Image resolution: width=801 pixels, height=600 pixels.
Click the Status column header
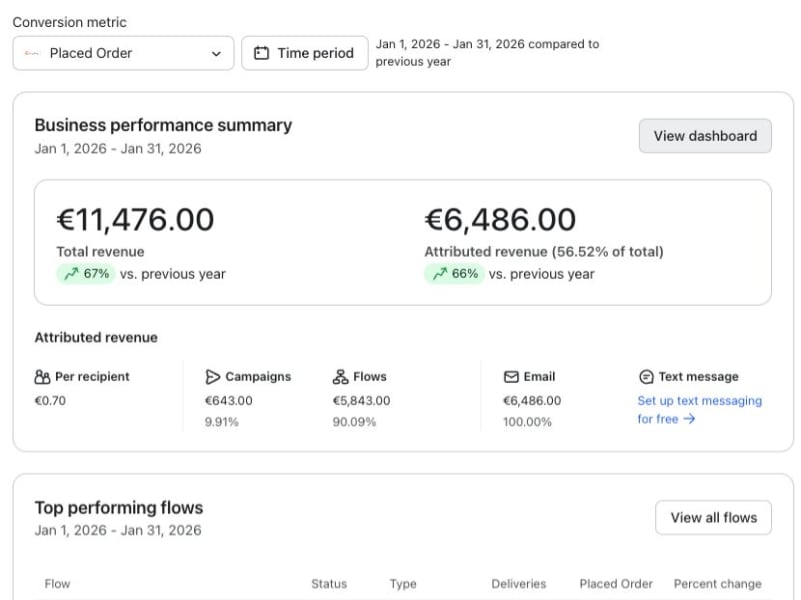pyautogui.click(x=329, y=584)
